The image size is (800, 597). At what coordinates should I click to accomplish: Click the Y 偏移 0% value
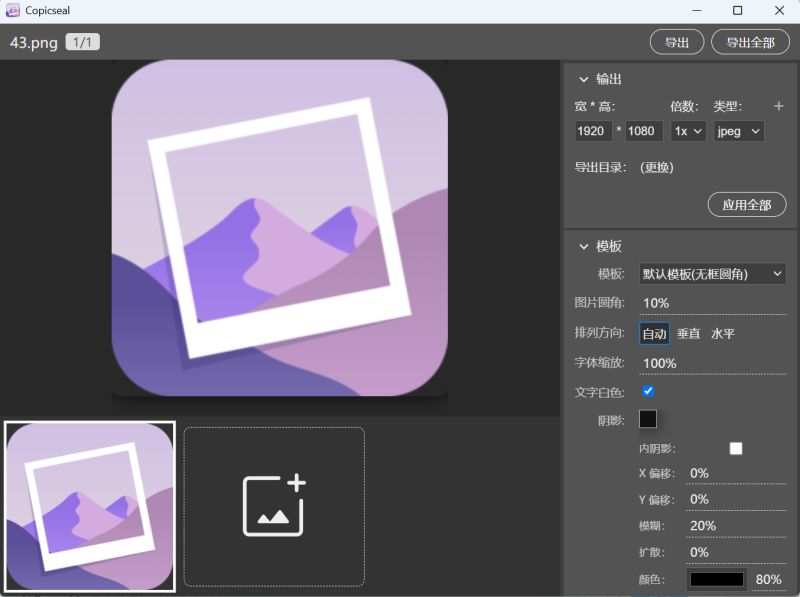pos(736,500)
